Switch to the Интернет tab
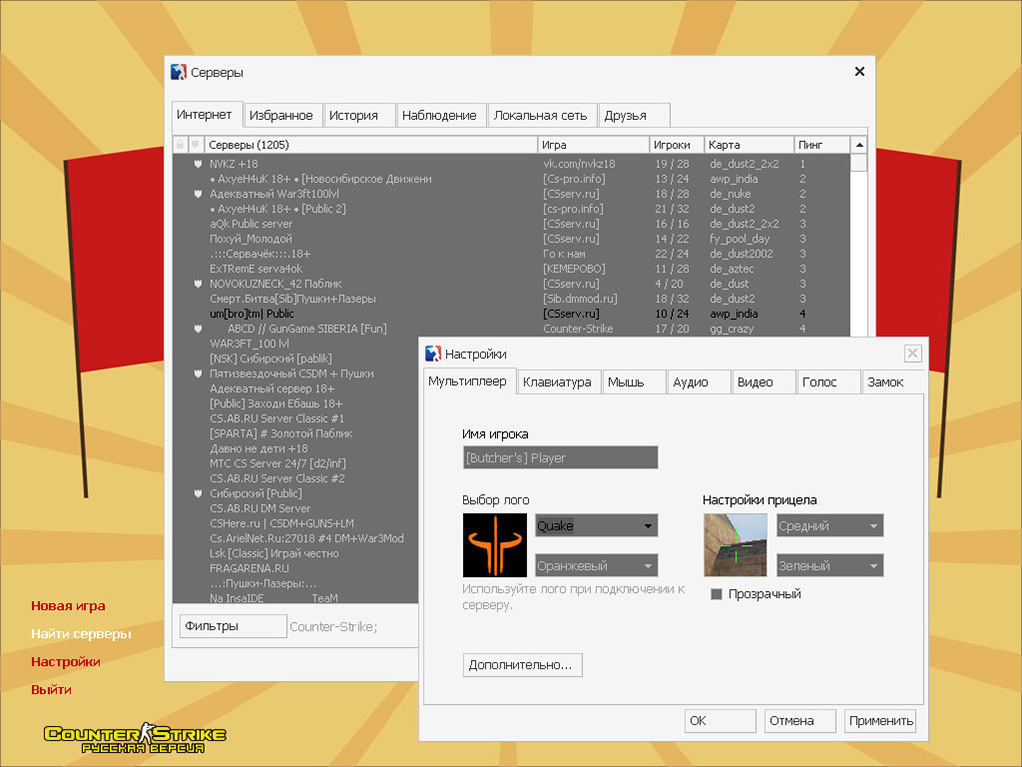The image size is (1022, 767). click(207, 114)
